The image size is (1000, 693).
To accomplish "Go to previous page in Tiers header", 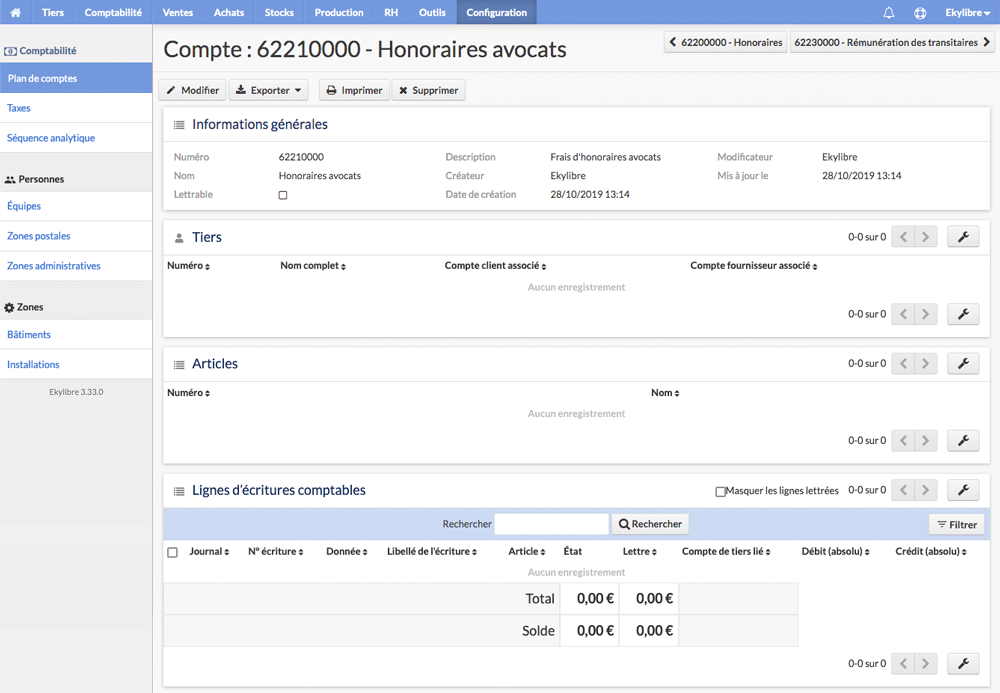I will (x=903, y=237).
